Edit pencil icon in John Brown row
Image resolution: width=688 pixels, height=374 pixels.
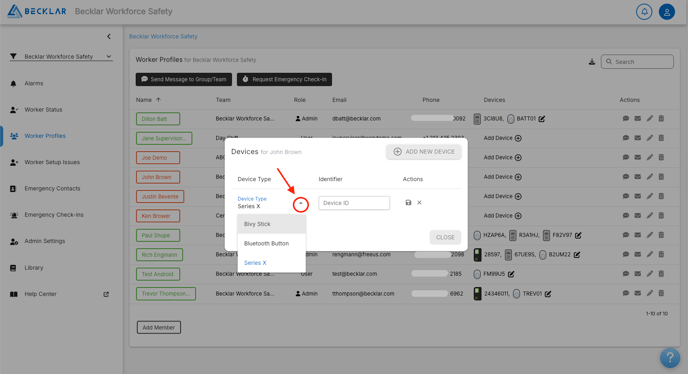tap(649, 176)
